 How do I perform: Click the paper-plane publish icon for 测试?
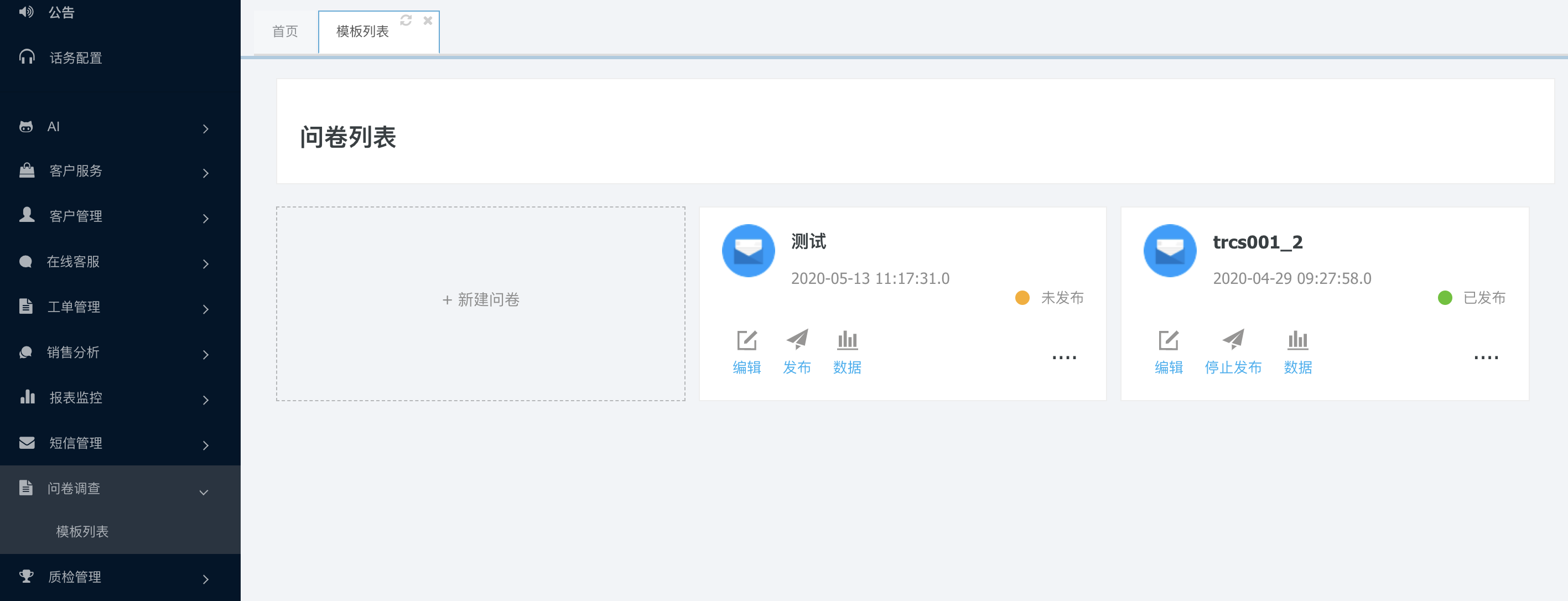tap(797, 339)
